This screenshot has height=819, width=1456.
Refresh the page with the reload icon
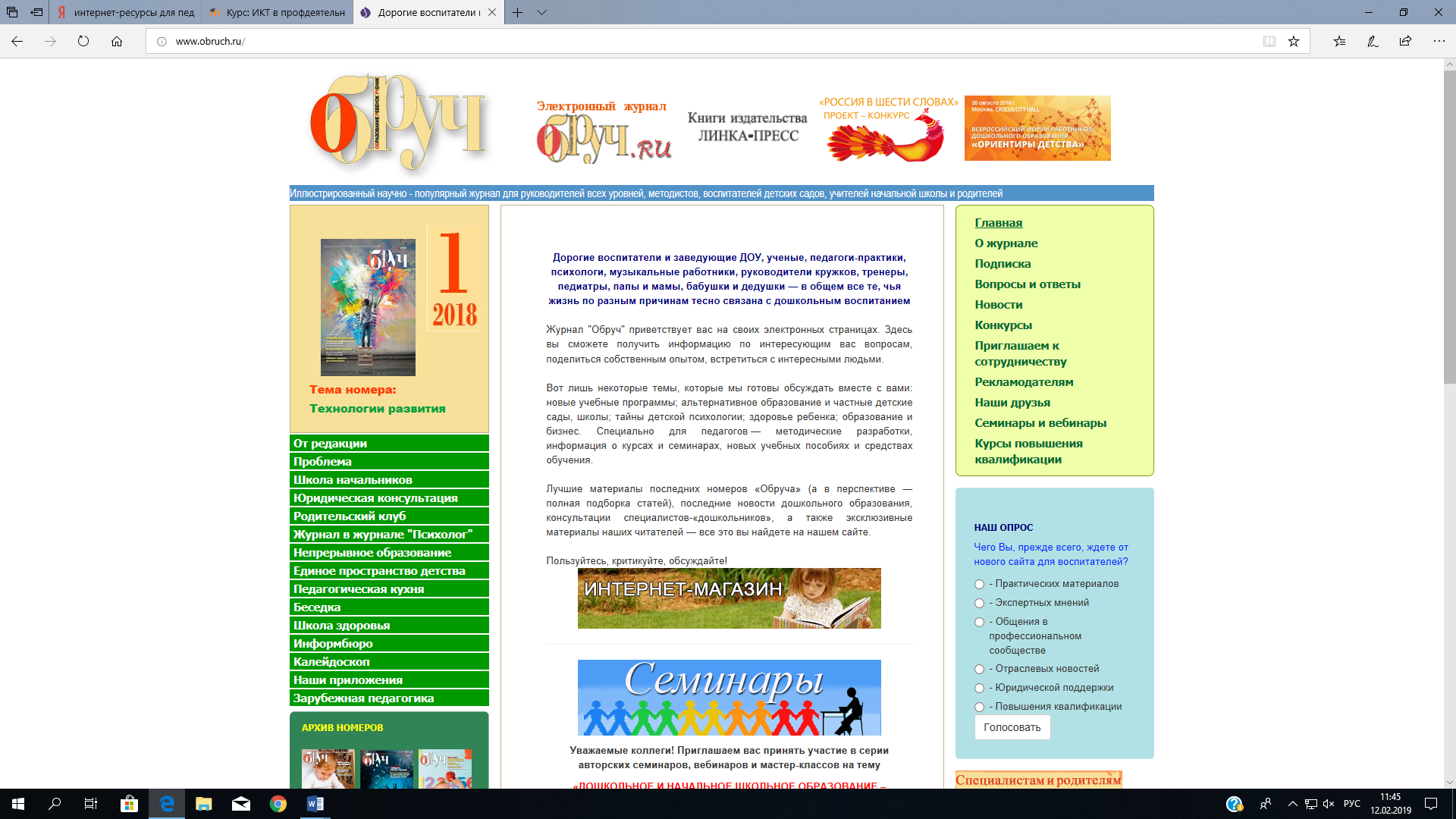point(83,41)
